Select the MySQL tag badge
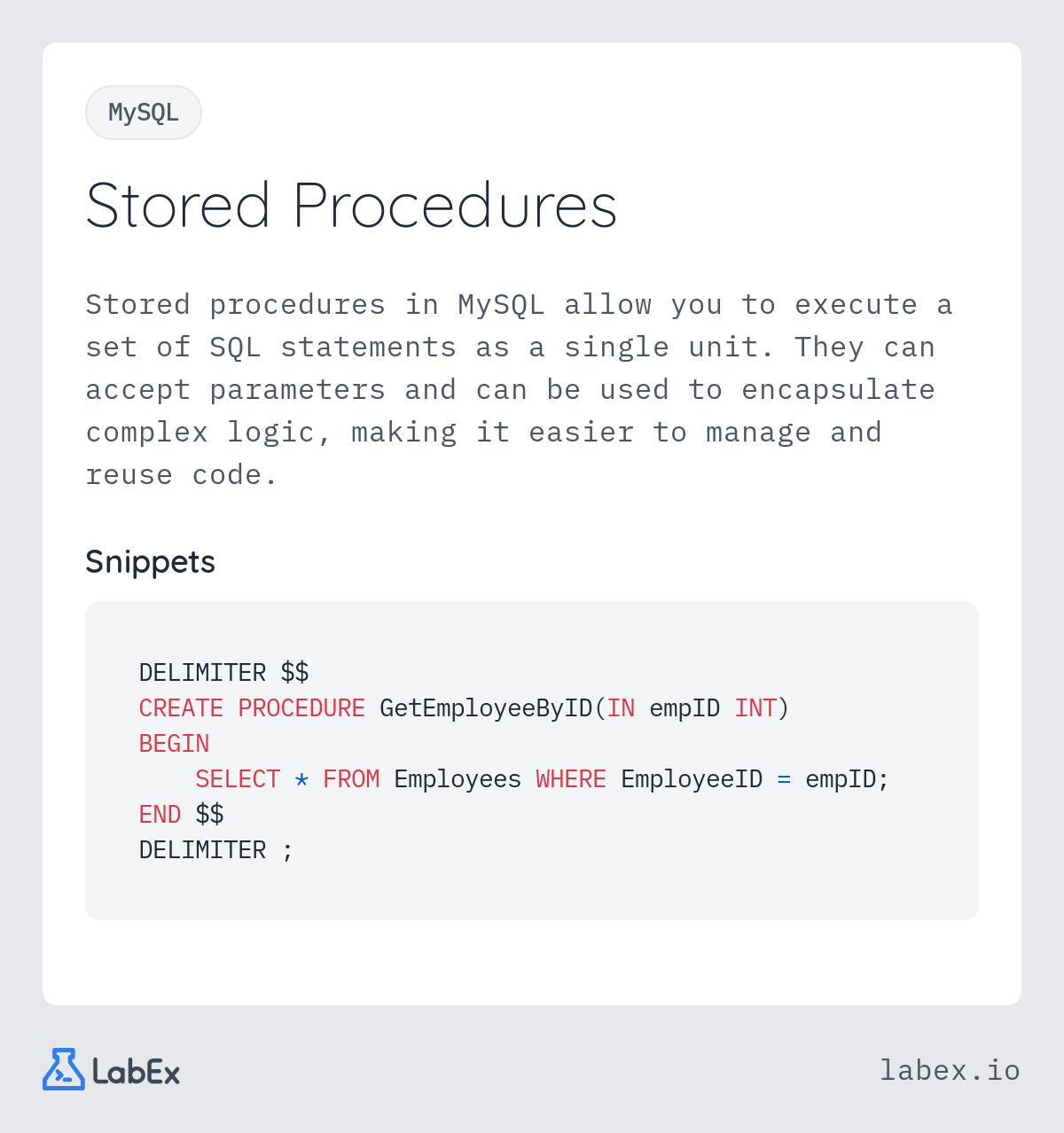The width and height of the screenshot is (1064, 1133). (144, 113)
